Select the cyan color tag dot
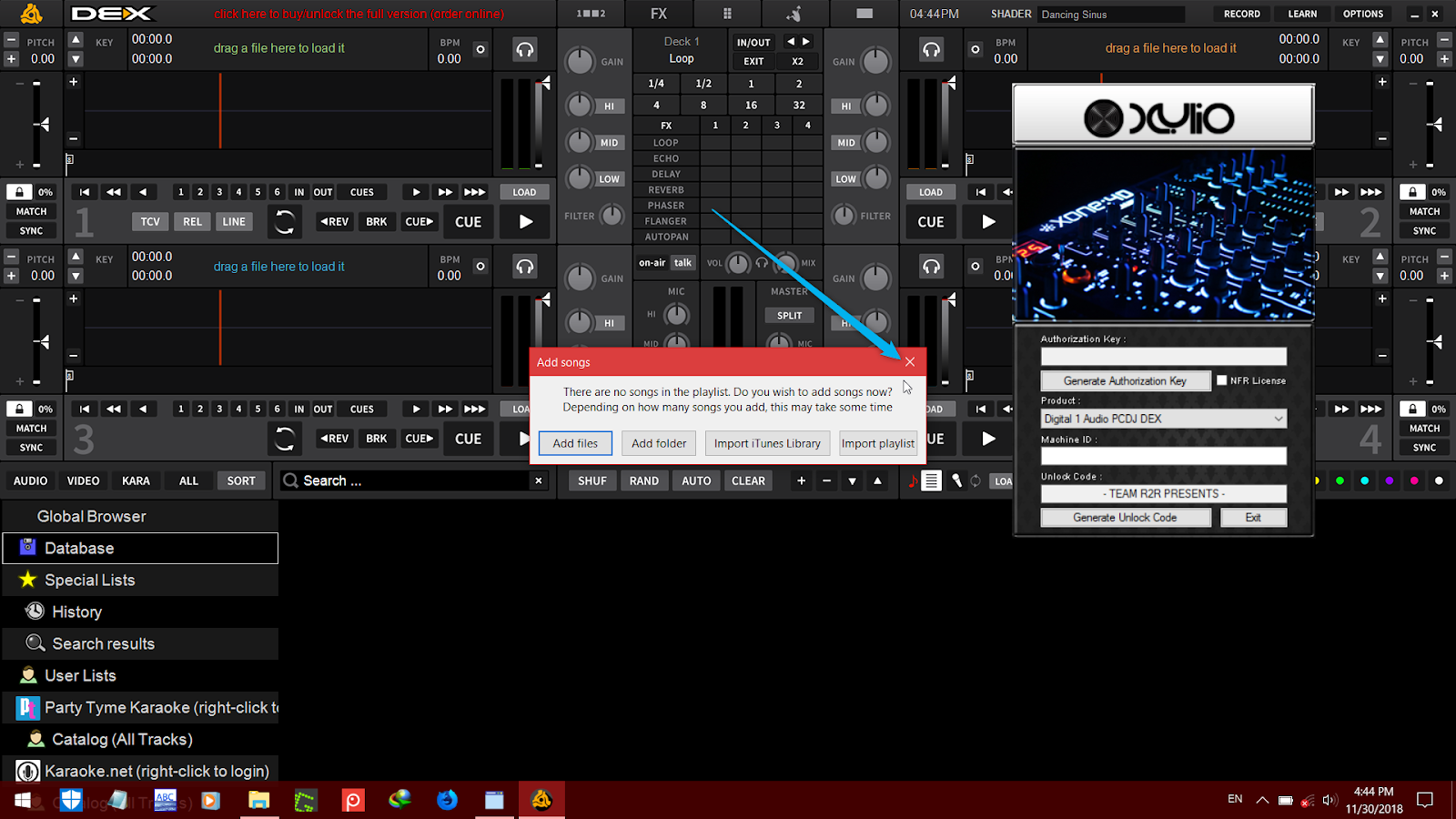The width and height of the screenshot is (1456, 819). [x=1364, y=480]
